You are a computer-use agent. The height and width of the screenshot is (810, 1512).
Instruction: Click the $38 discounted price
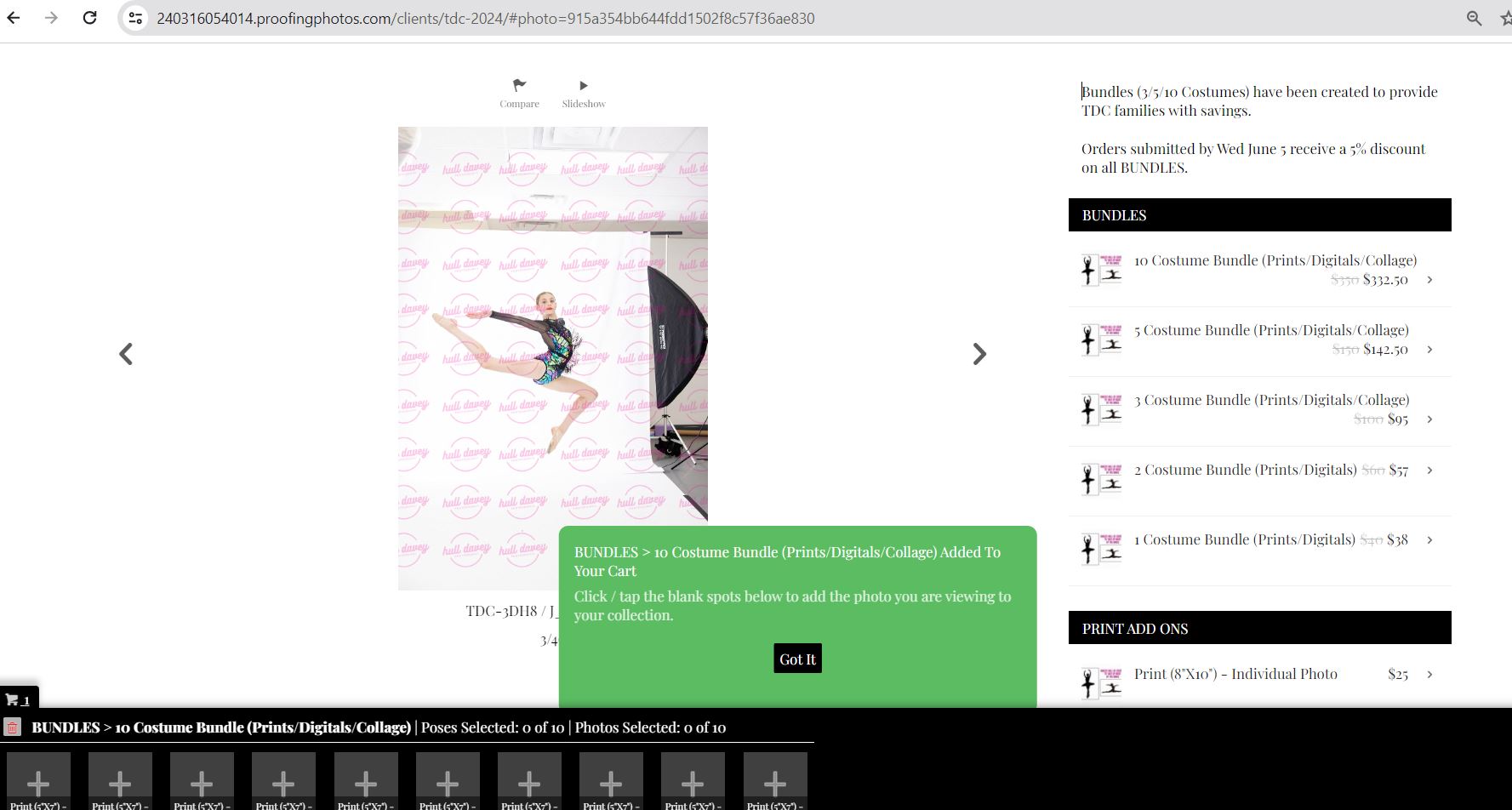(x=1397, y=539)
